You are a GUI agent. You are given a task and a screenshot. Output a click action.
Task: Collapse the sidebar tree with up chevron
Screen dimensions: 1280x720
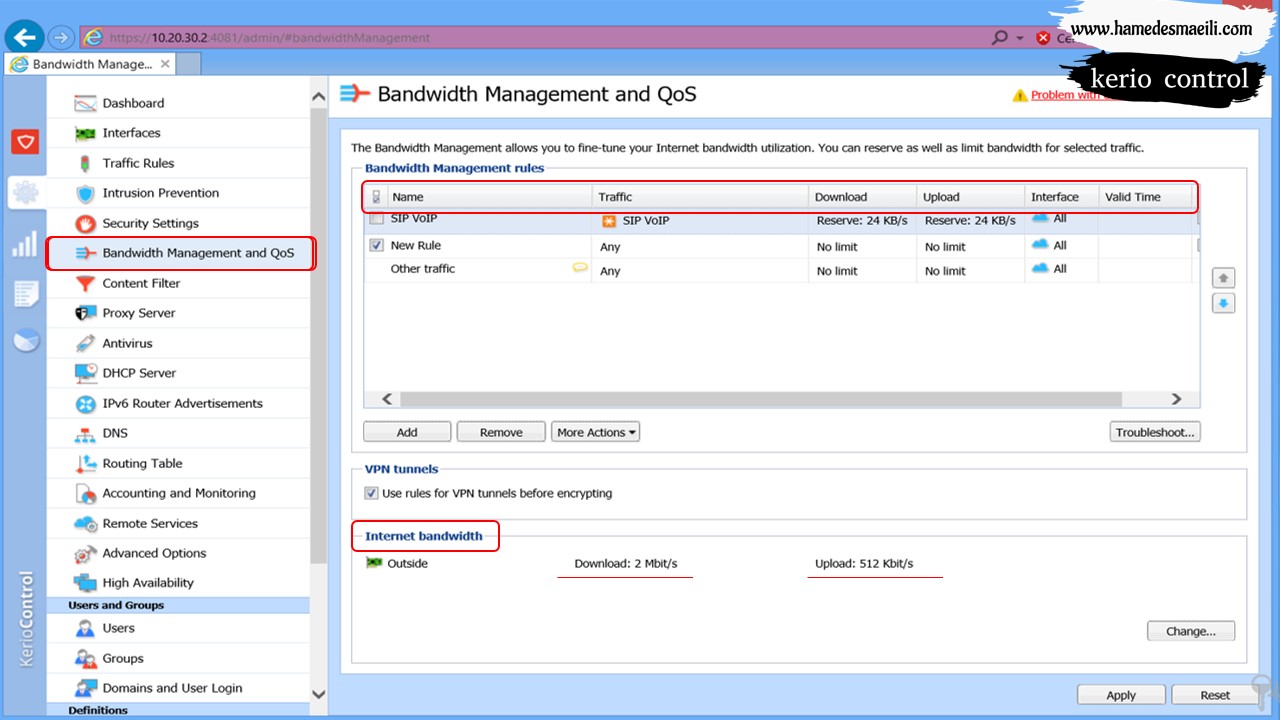pyautogui.click(x=319, y=97)
